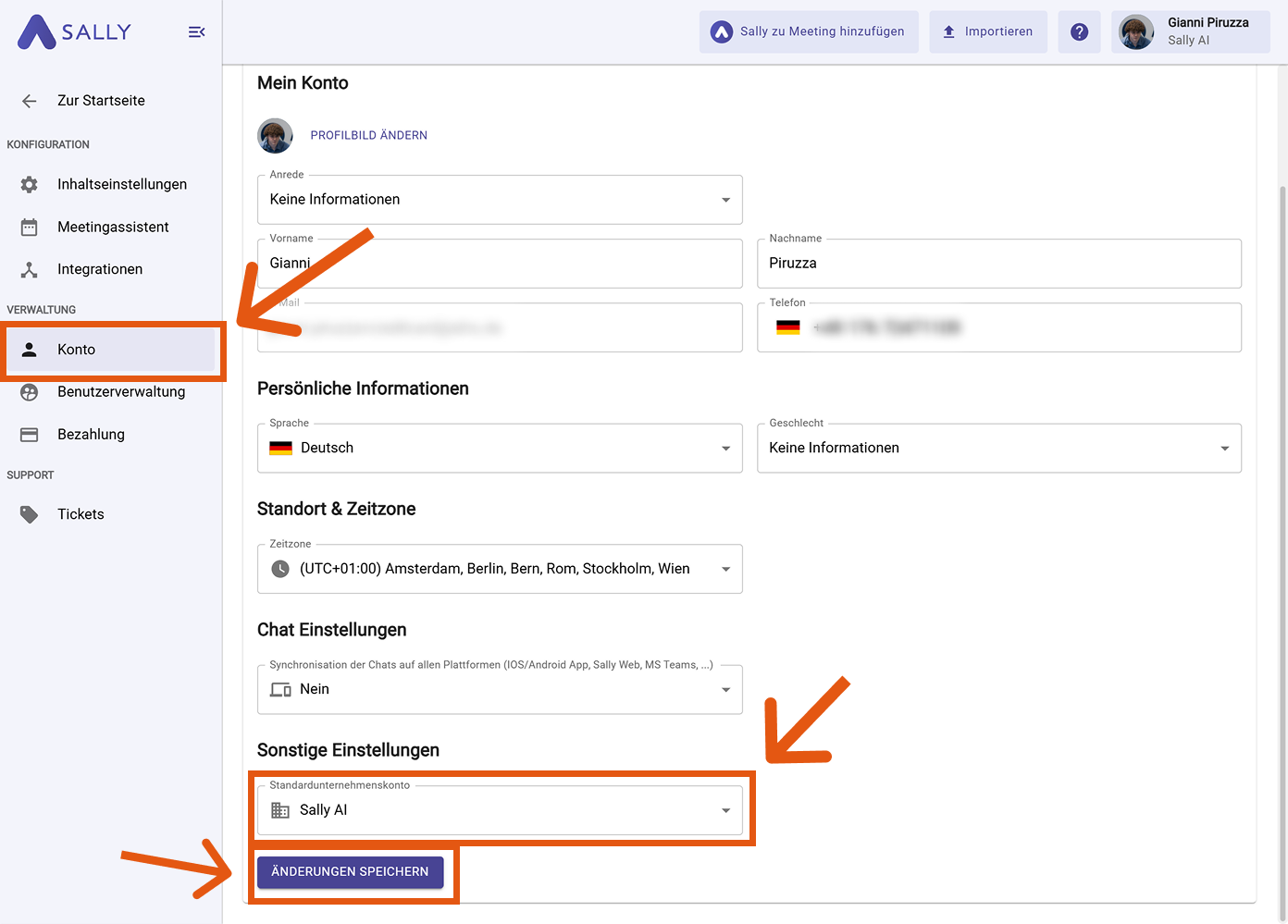Open the Geschlecht dropdown
Screen dimensions: 1288x924
[x=998, y=449]
